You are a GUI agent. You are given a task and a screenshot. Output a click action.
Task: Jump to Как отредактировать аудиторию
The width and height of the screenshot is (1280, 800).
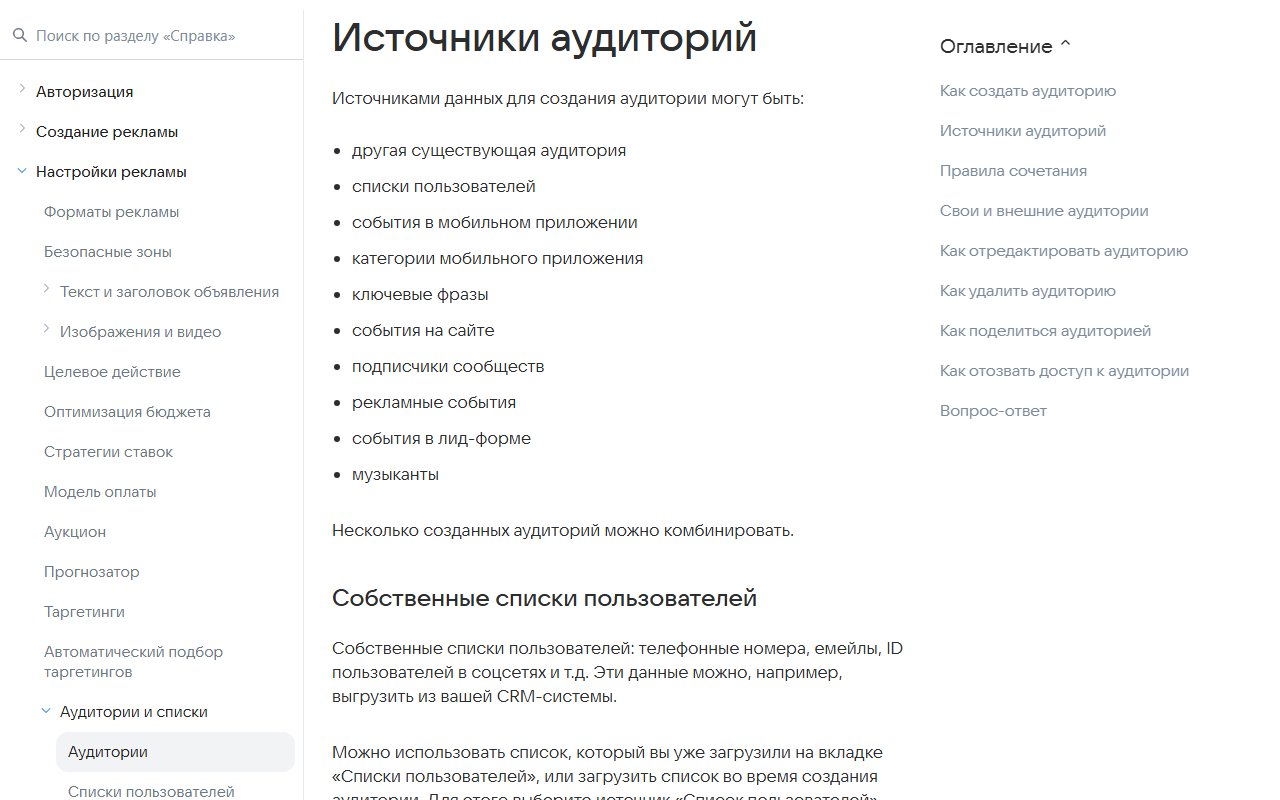(1064, 251)
